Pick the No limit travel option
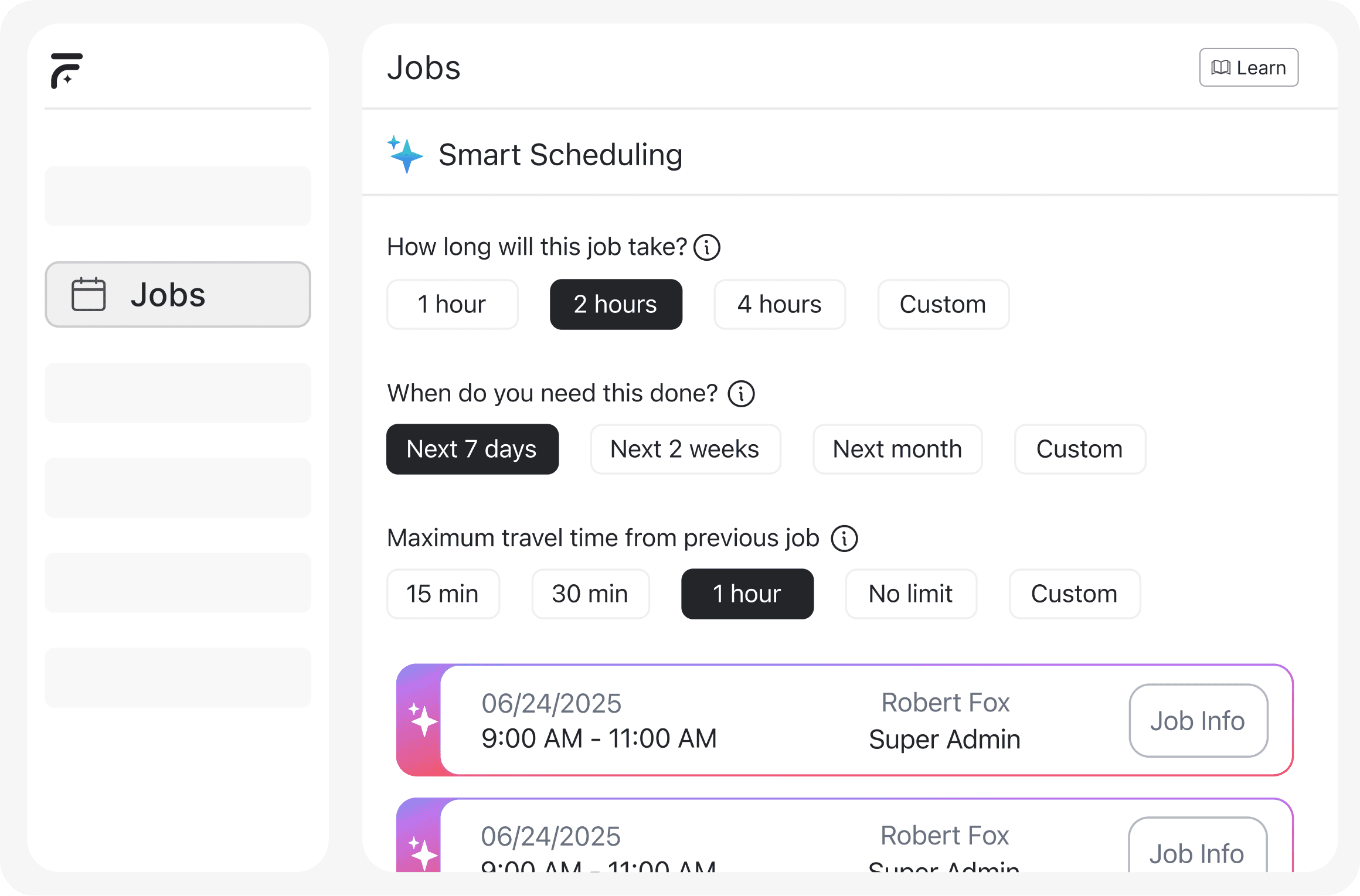Screen dimensions: 1360x896 pos(910,594)
